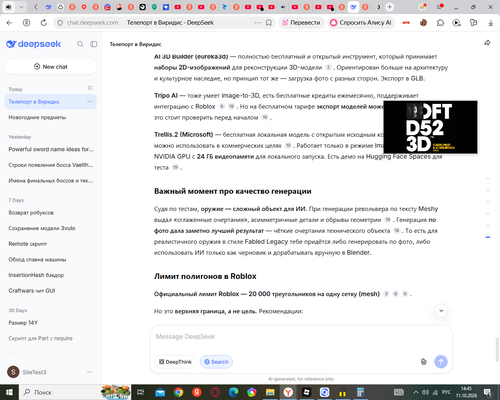
Task: Click the DFT D52 3D floating video thumbnail
Action: [x=430, y=127]
